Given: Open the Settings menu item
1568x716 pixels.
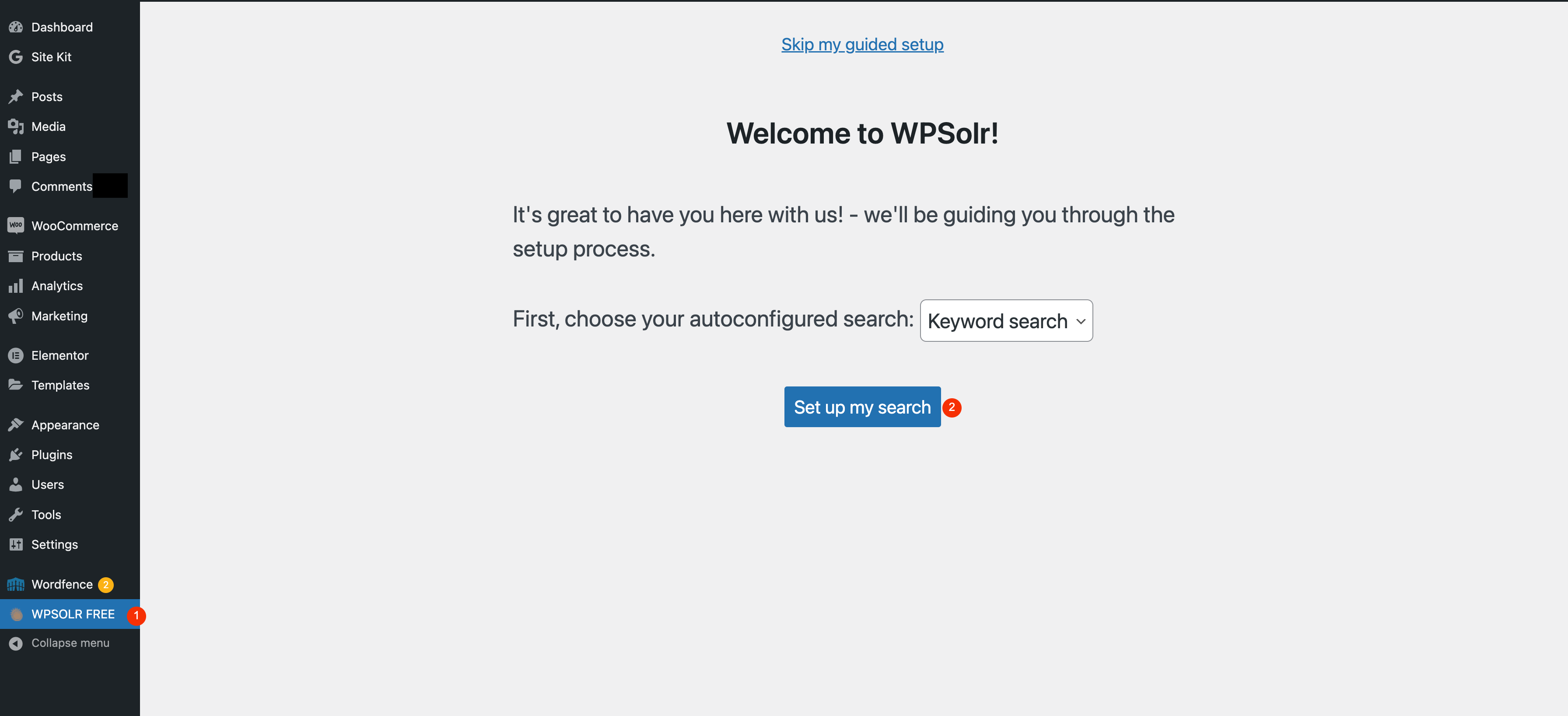Looking at the screenshot, I should pyautogui.click(x=55, y=544).
